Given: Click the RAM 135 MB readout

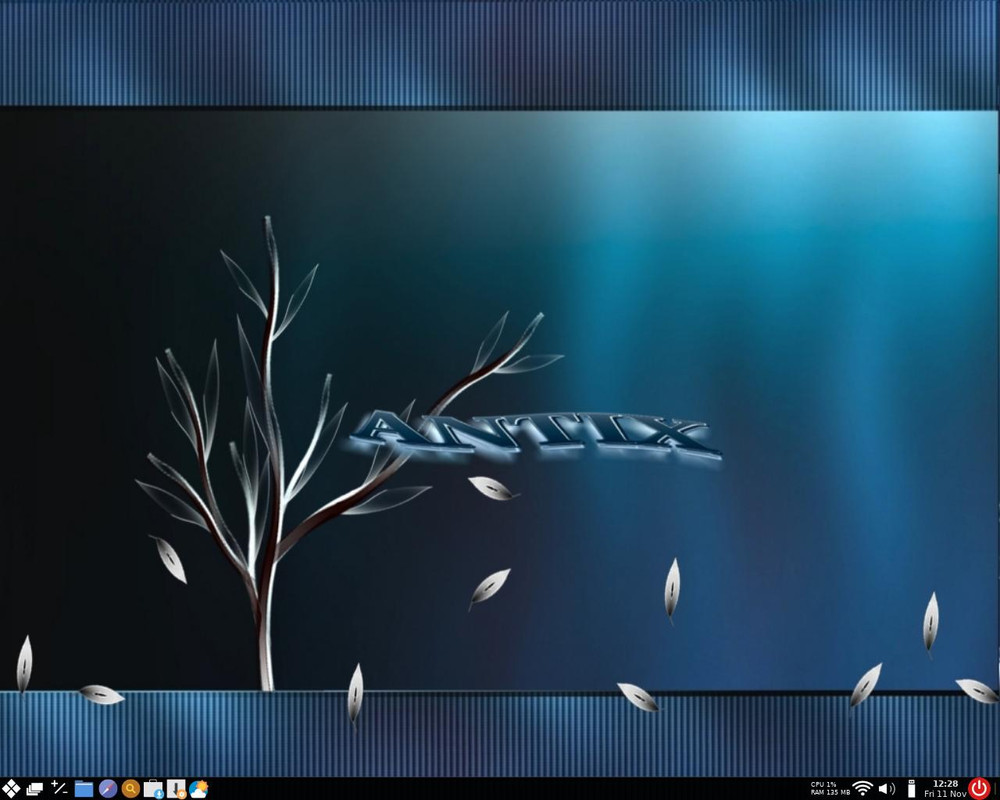Looking at the screenshot, I should coord(830,792).
